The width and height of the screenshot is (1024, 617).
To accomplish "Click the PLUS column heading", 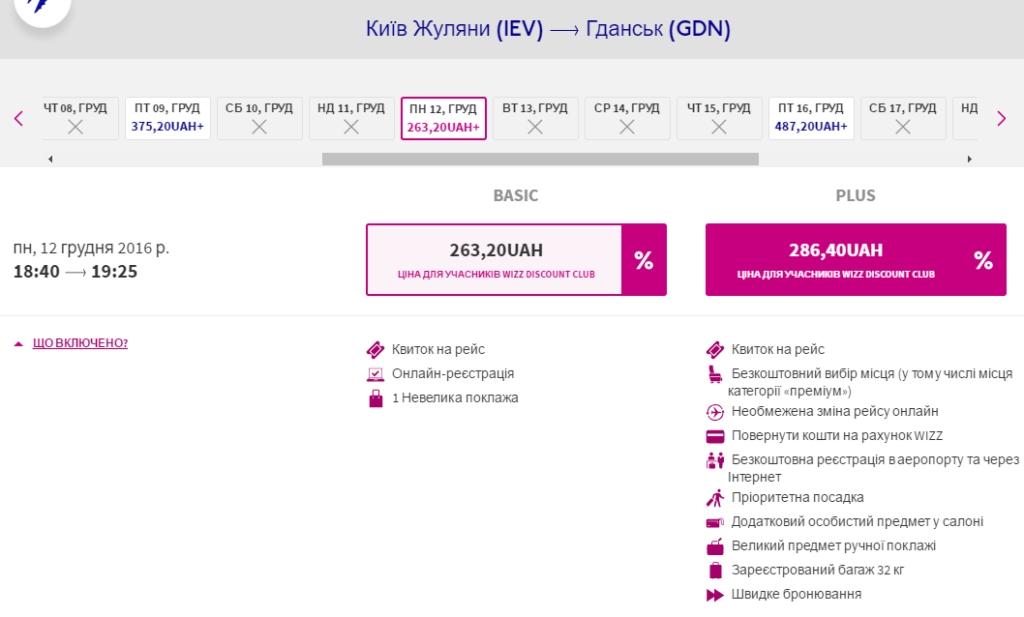I will pos(856,195).
